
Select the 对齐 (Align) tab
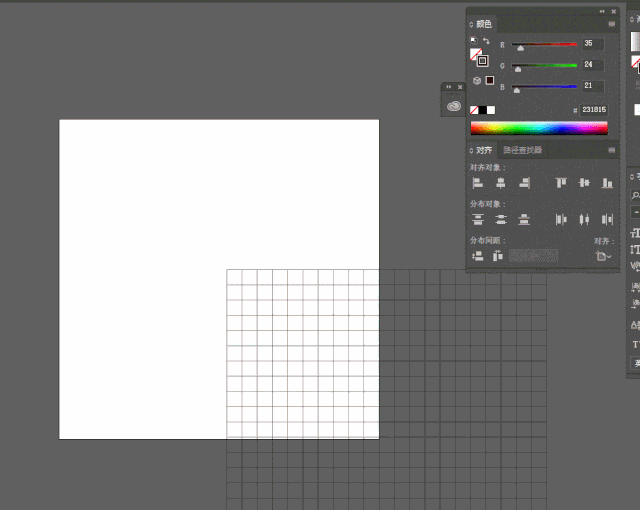[x=483, y=150]
